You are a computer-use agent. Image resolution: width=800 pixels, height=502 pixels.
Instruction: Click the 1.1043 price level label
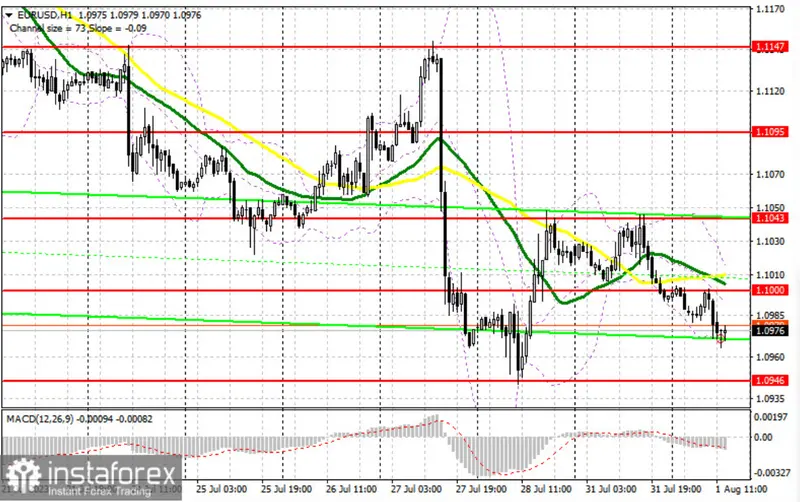770,218
